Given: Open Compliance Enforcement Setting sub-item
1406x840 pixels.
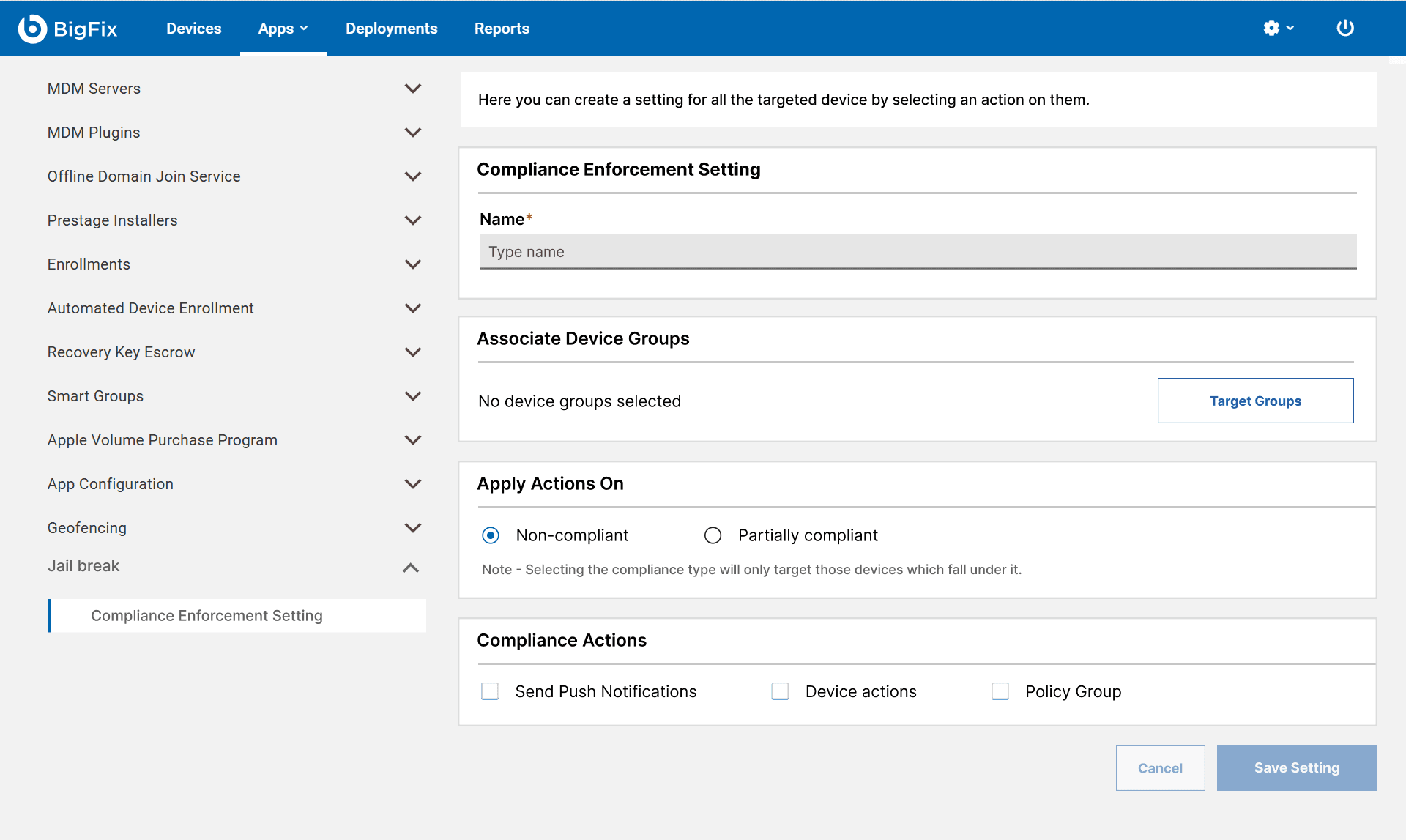Looking at the screenshot, I should point(237,616).
